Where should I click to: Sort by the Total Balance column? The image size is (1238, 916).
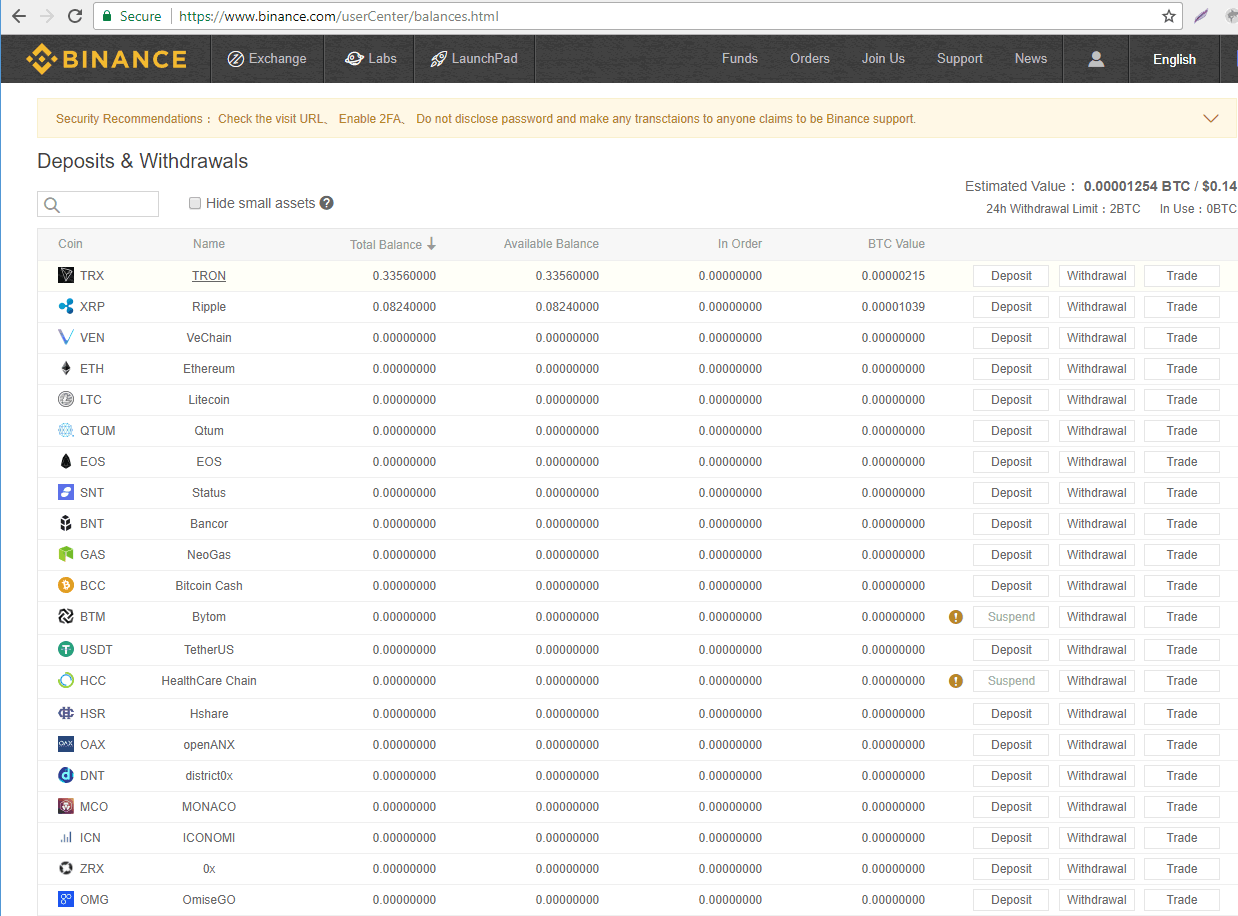pos(392,244)
